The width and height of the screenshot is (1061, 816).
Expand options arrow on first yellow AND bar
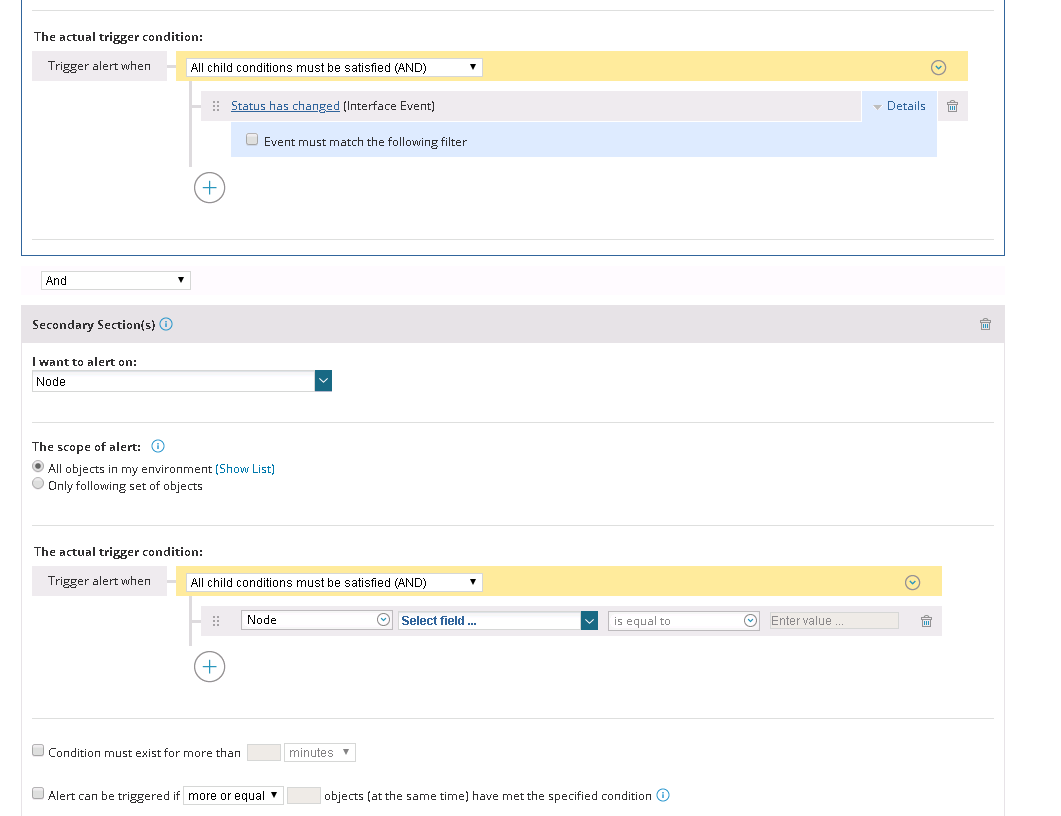(938, 67)
